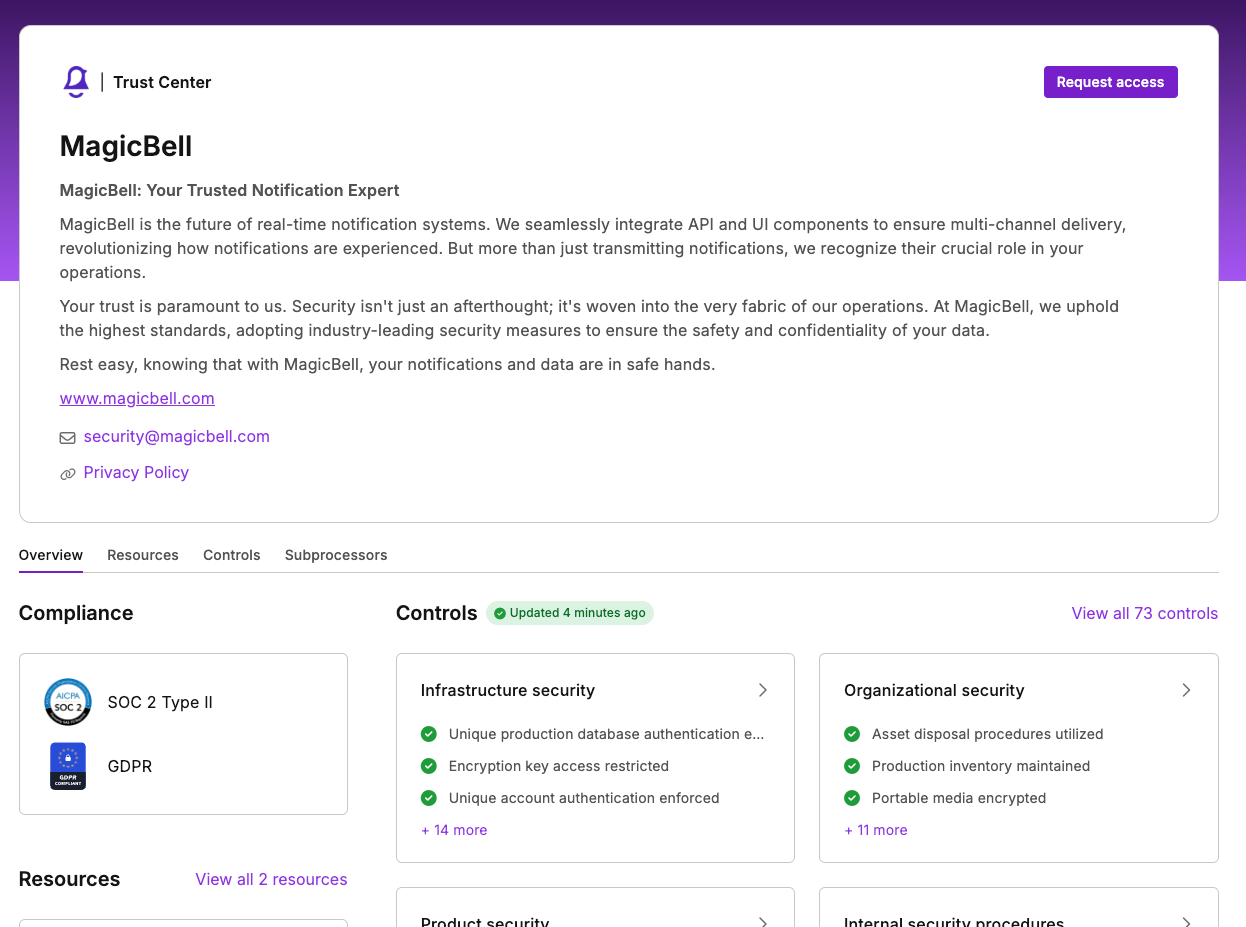Viewport: 1246px width, 927px height.
Task: Click the GDPR compliant badge icon
Action: pos(68,766)
